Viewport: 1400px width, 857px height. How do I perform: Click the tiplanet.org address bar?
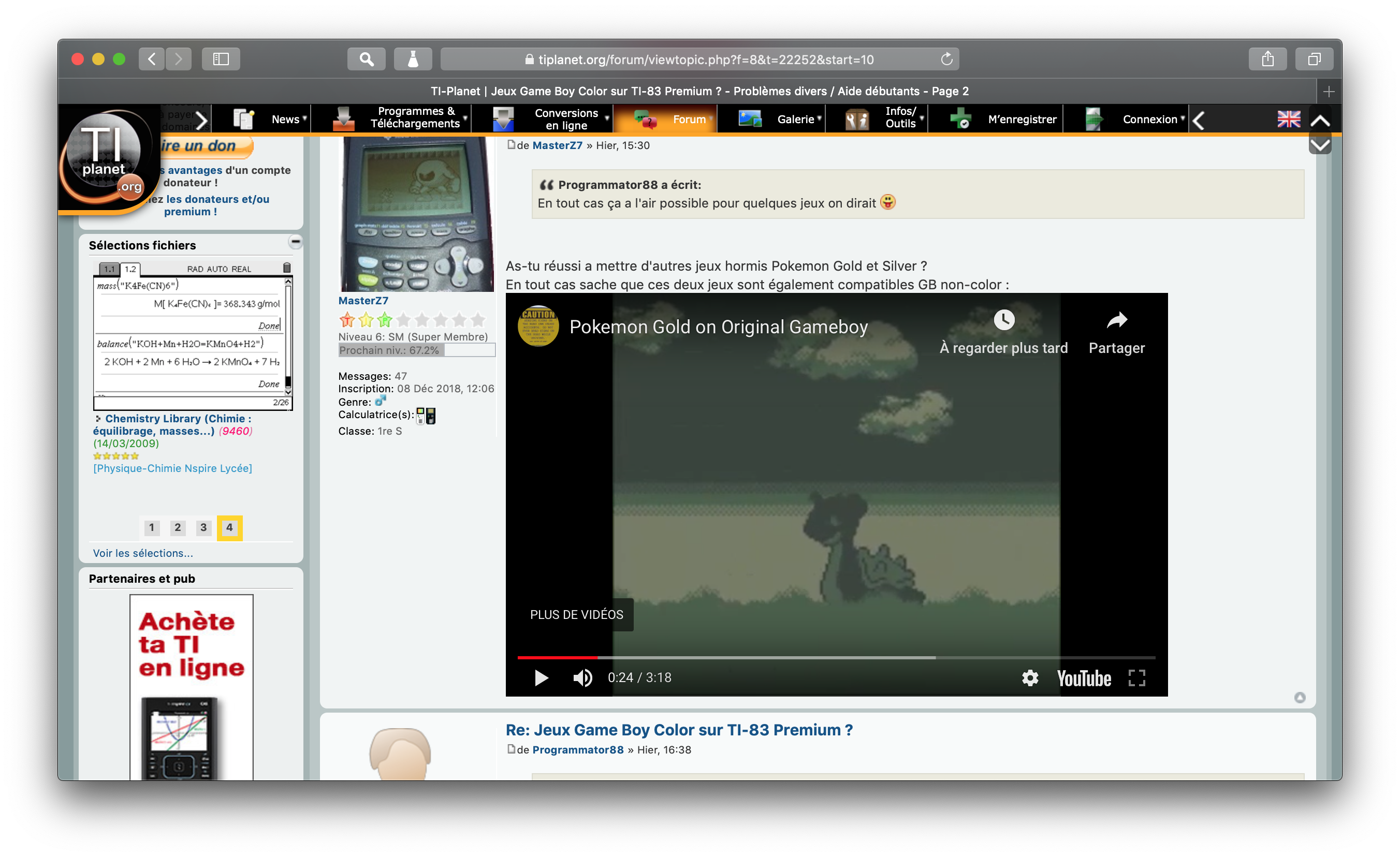point(699,59)
